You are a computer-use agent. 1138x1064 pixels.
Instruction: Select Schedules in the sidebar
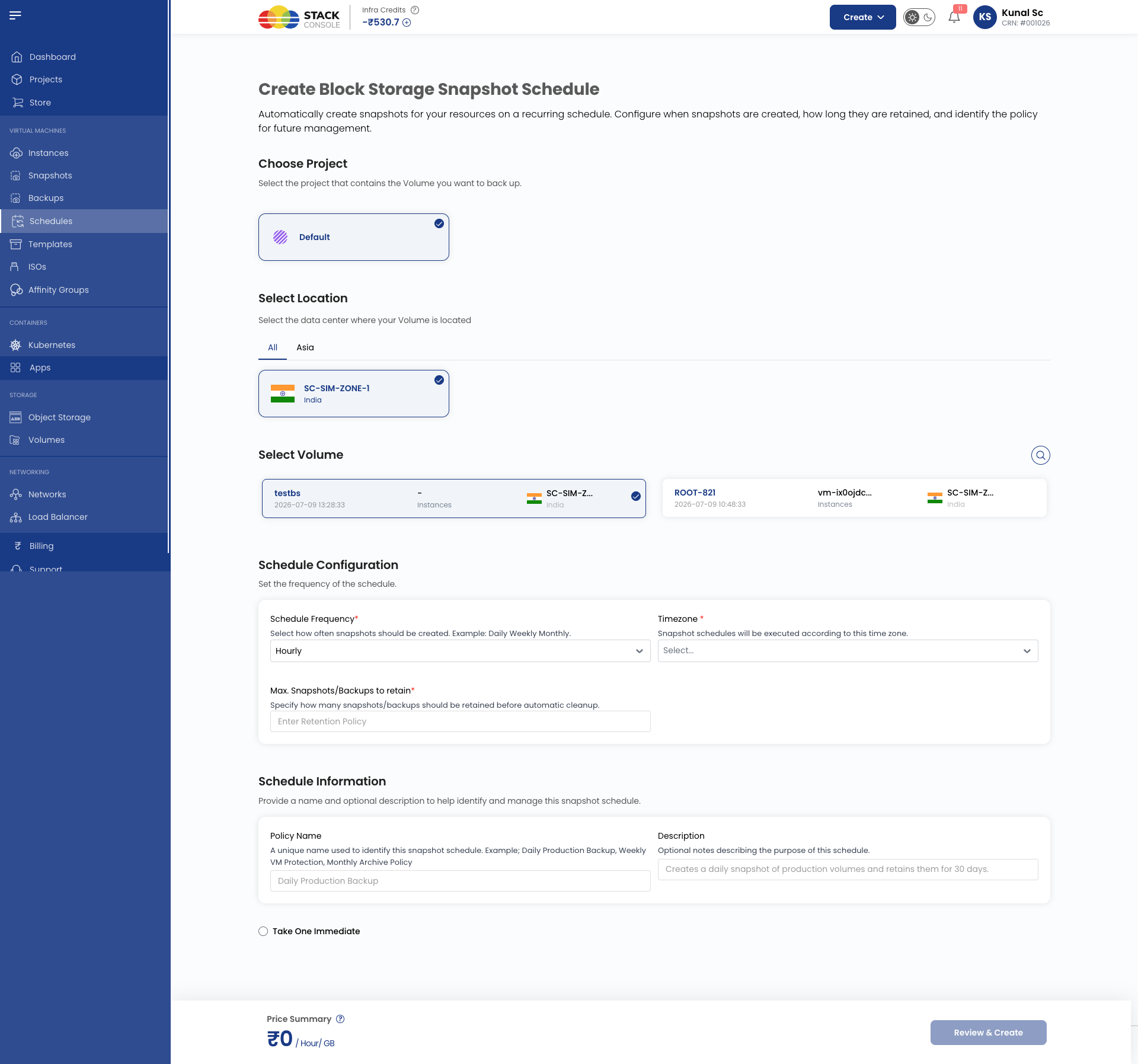coord(84,221)
